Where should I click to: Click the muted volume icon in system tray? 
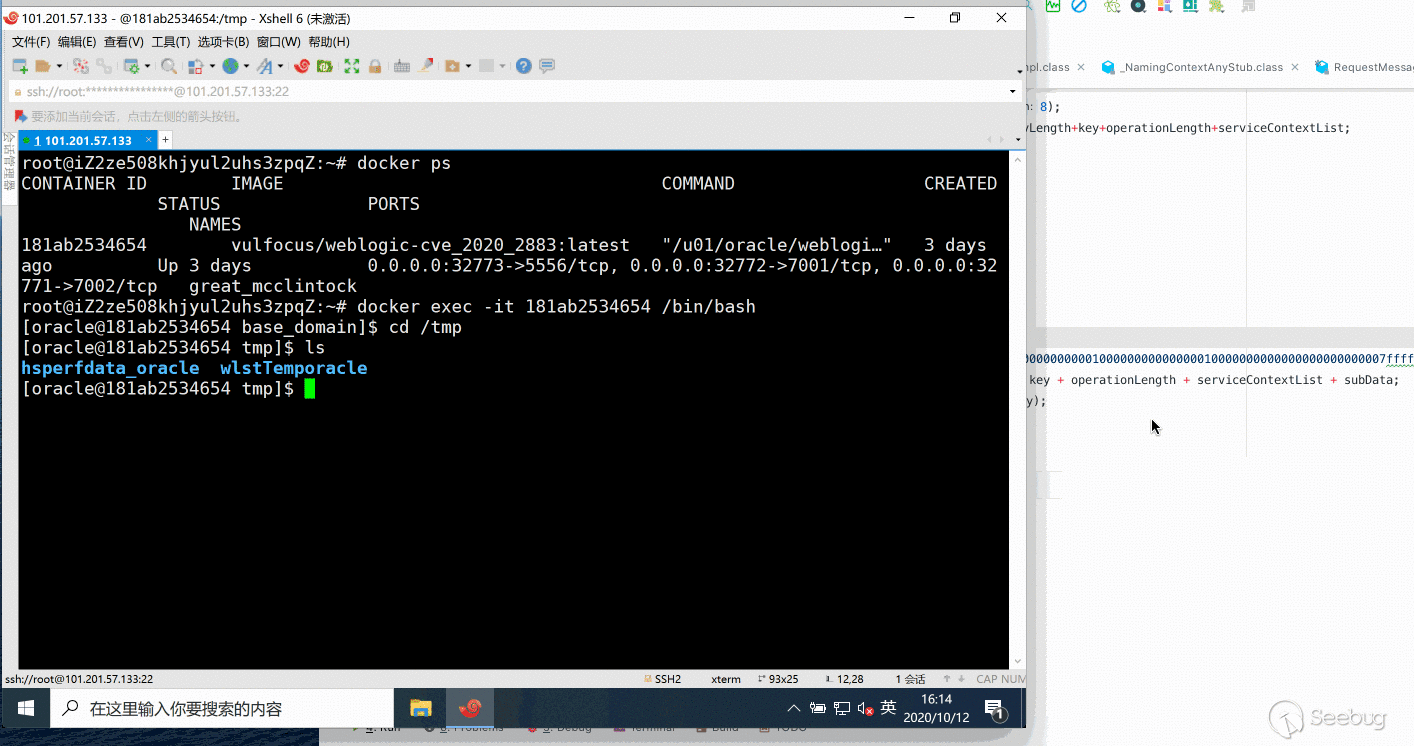coord(864,709)
